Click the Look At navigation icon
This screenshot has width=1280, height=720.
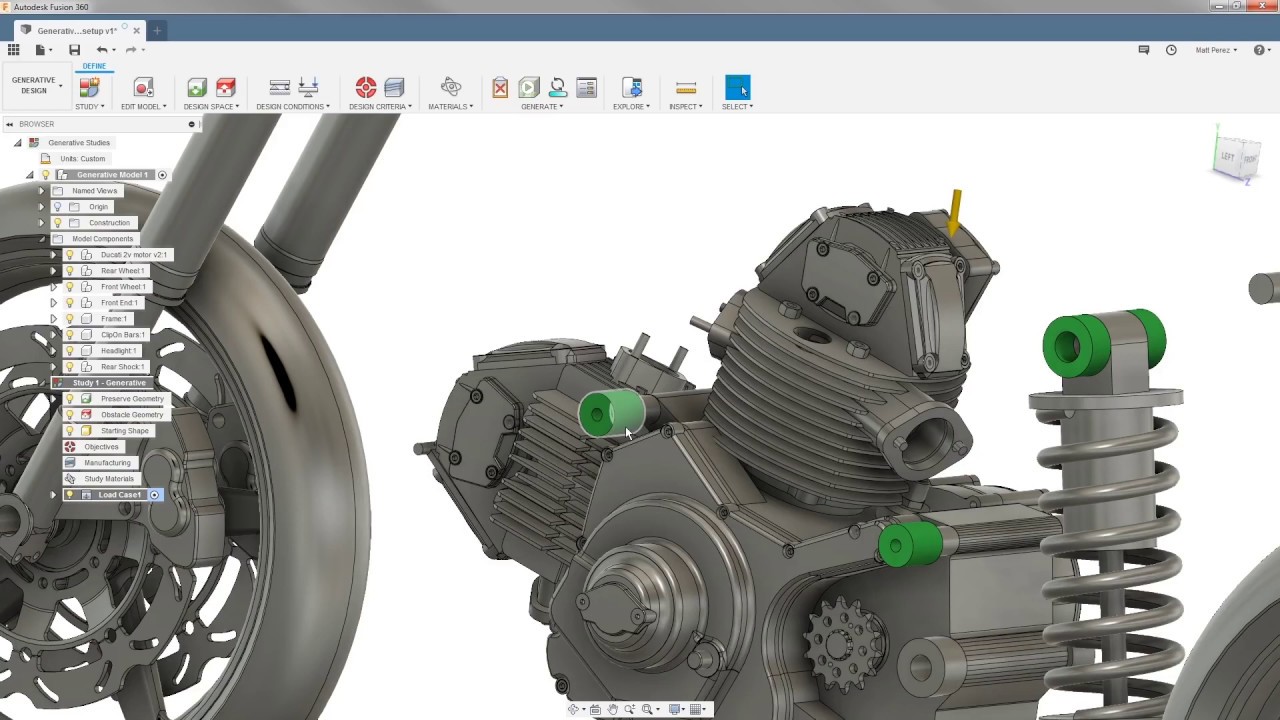(595, 709)
